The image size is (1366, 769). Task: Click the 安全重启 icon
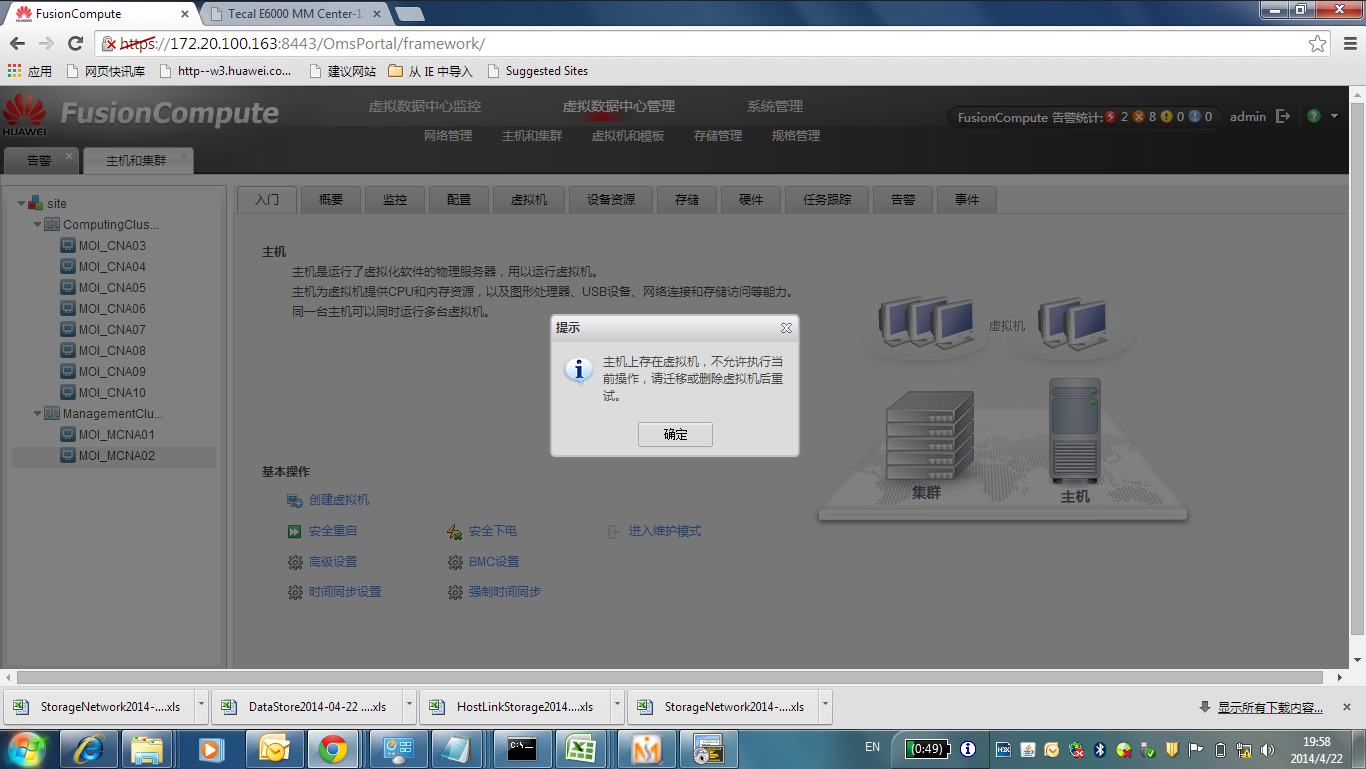point(294,531)
